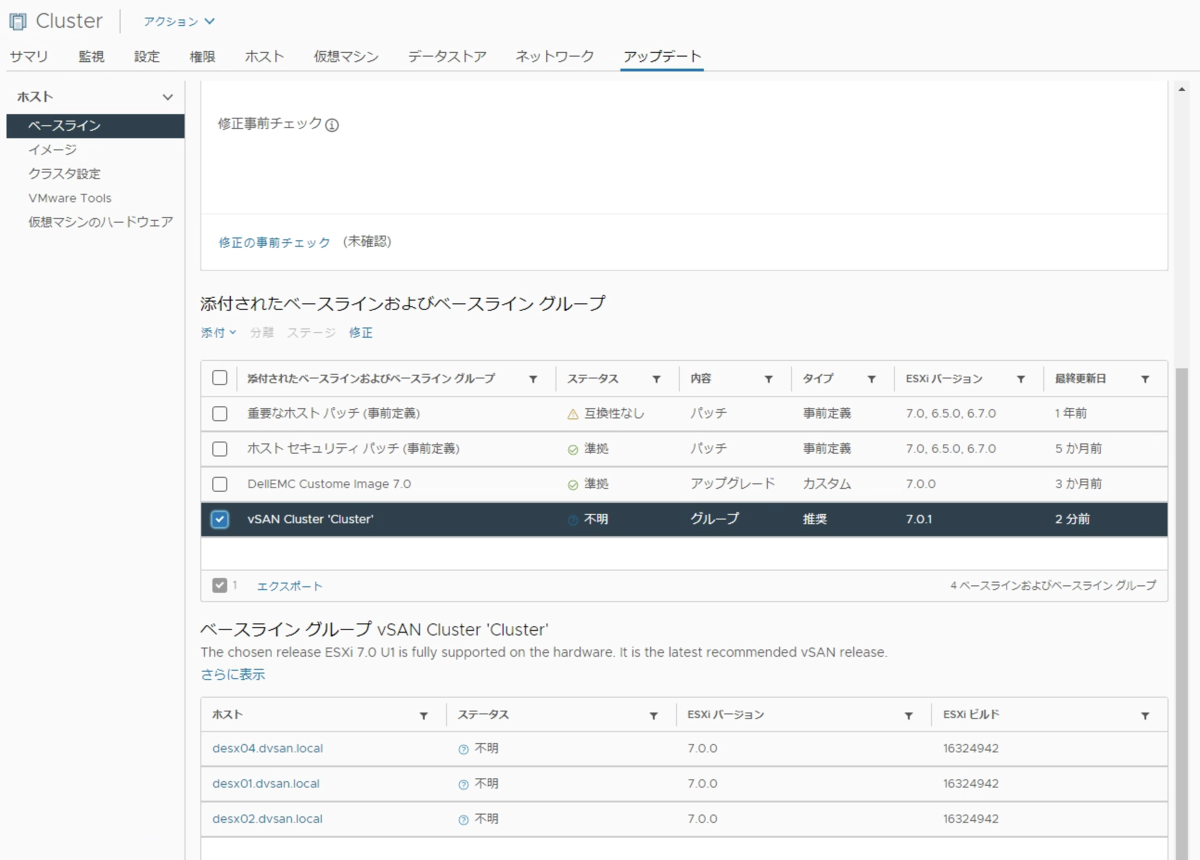The height and width of the screenshot is (860, 1200).
Task: Switch to the 権限 tab
Action: pos(203,56)
